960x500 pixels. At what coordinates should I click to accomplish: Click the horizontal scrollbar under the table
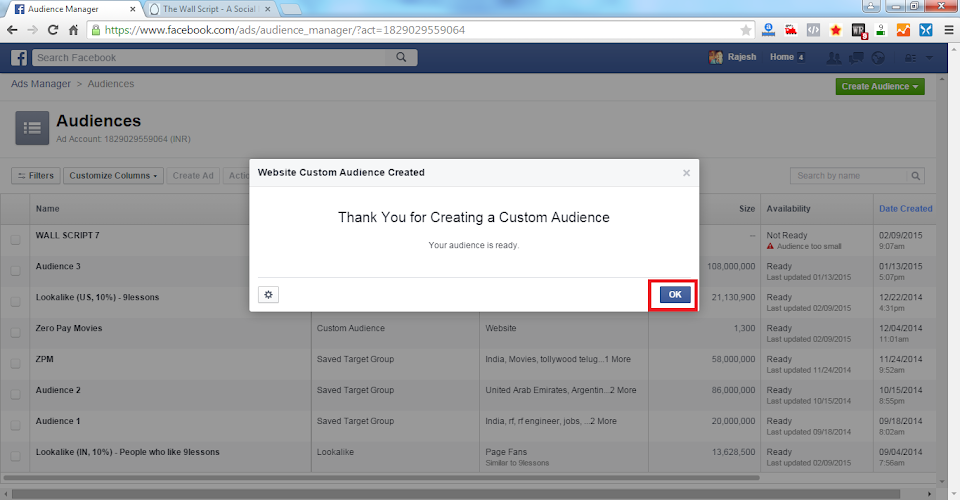coord(381,477)
